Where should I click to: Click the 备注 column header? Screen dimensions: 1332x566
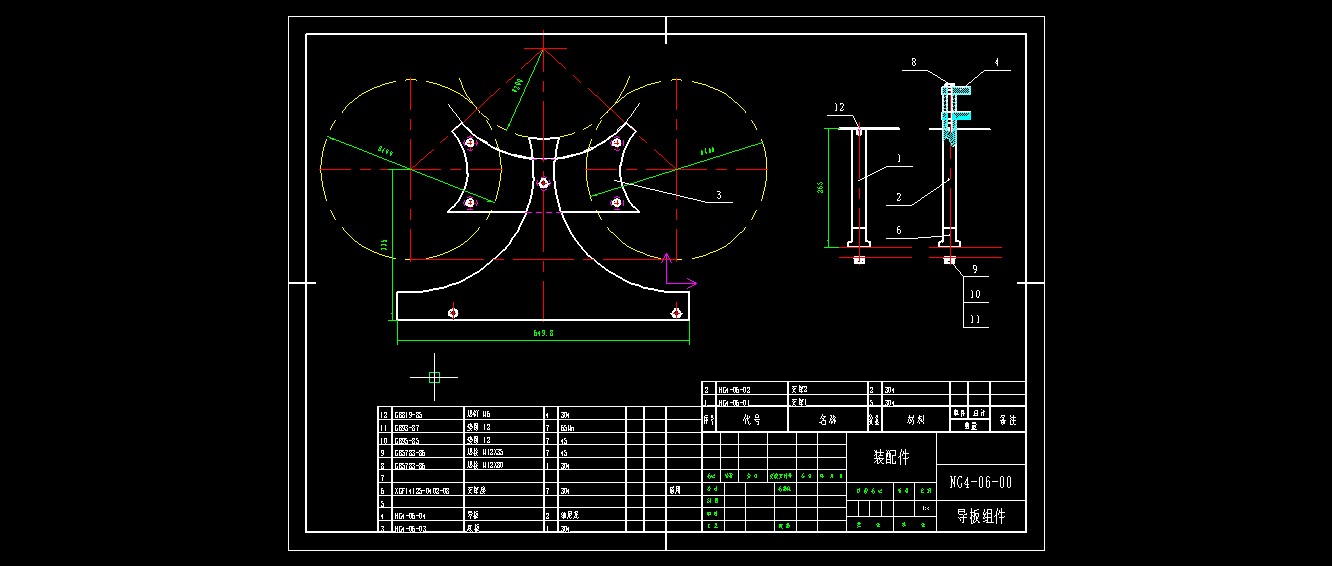[x=1007, y=421]
